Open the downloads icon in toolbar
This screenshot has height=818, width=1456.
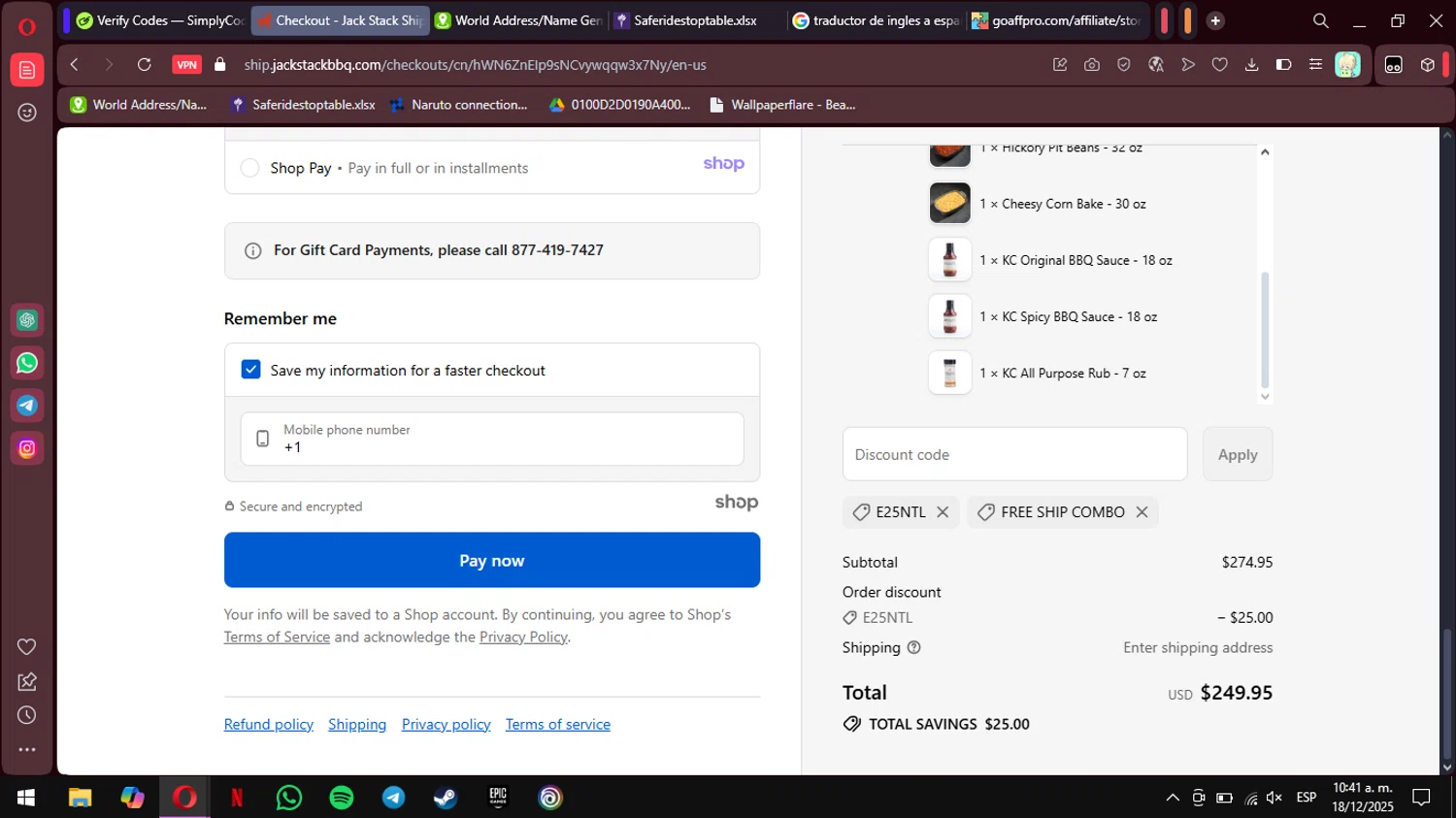[x=1252, y=65]
